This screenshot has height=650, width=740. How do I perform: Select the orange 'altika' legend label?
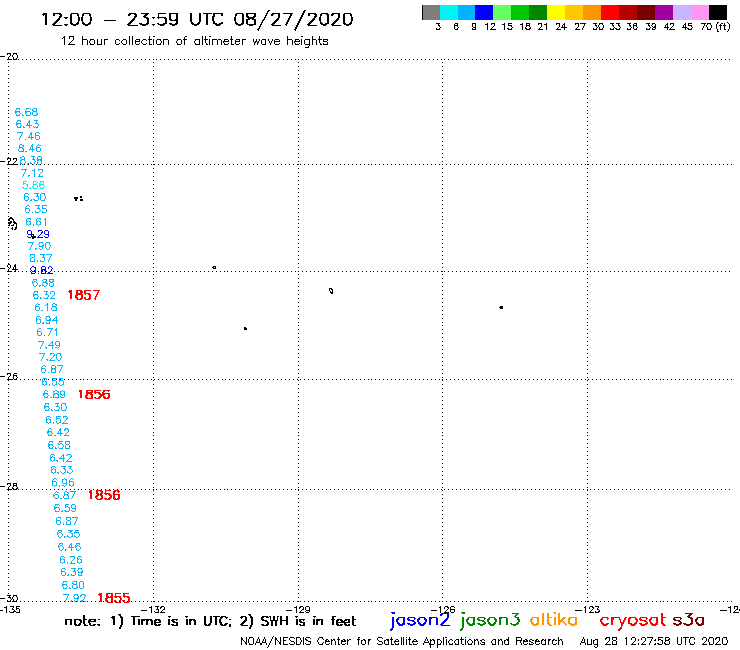[x=553, y=620]
